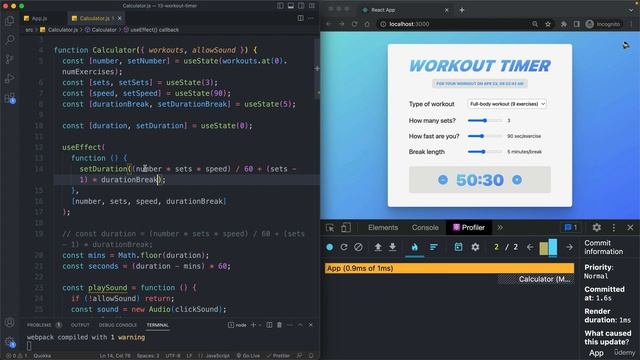The width and height of the screenshot is (640, 360).
Task: Open the Source Control view
Action: pyautogui.click(x=9, y=59)
